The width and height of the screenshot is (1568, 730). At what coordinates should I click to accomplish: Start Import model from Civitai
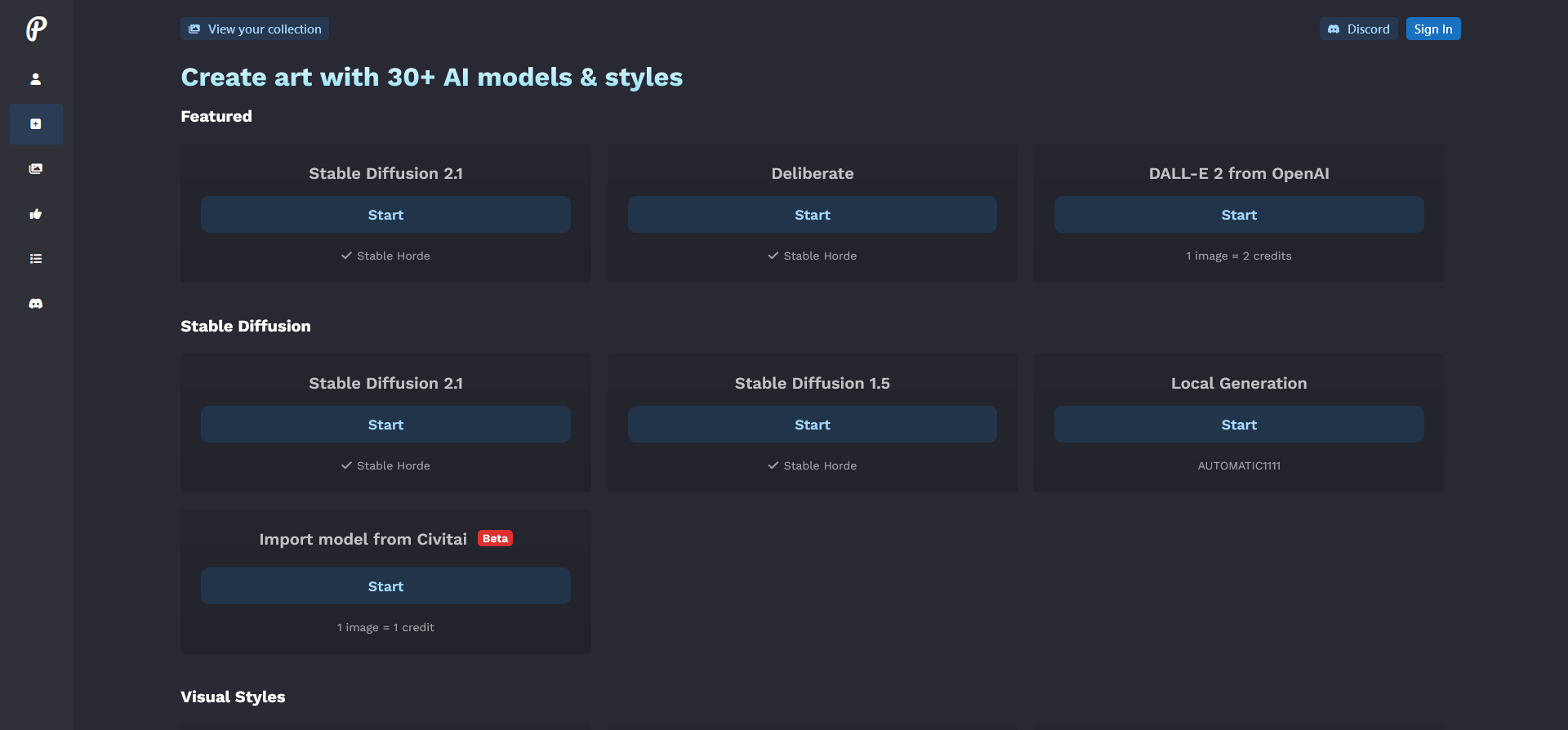coord(385,586)
